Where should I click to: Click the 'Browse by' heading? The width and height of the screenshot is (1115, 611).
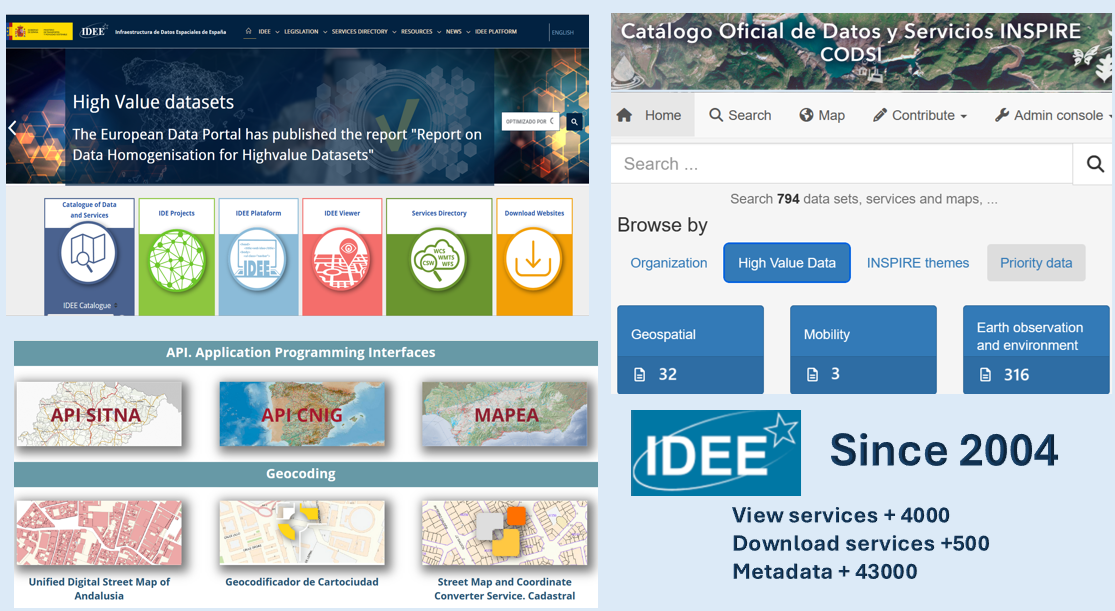click(662, 225)
